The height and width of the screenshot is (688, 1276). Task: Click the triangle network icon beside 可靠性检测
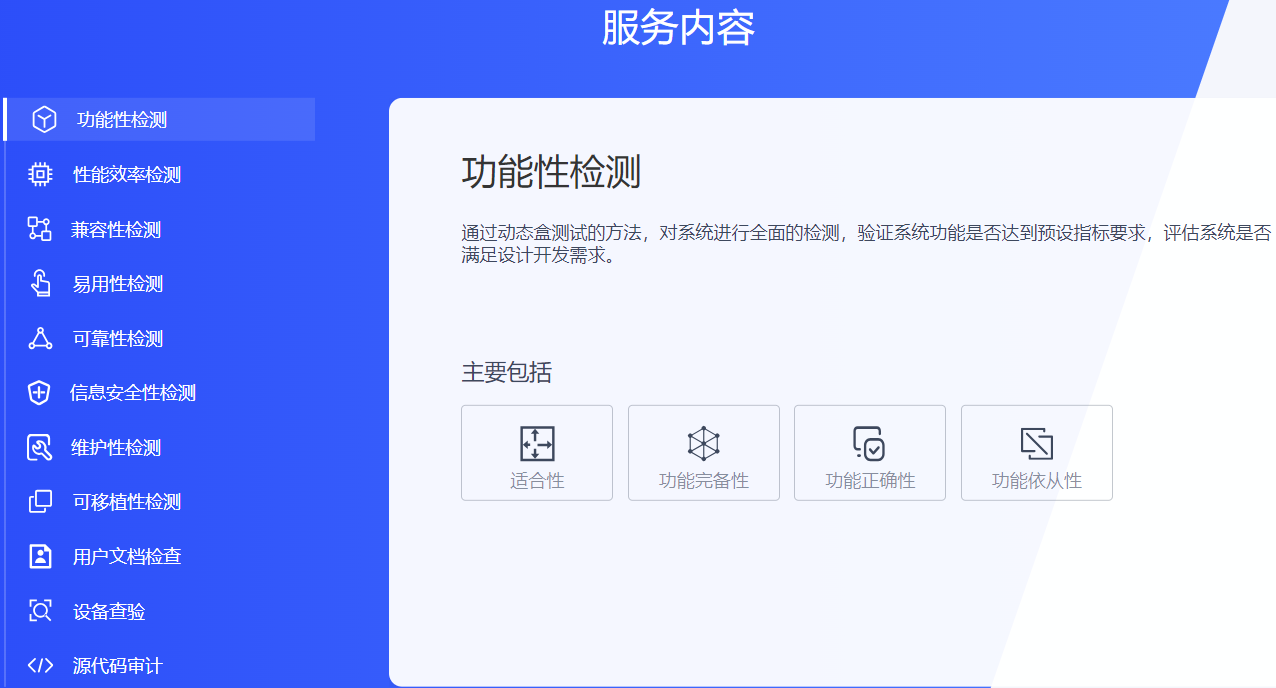point(40,338)
